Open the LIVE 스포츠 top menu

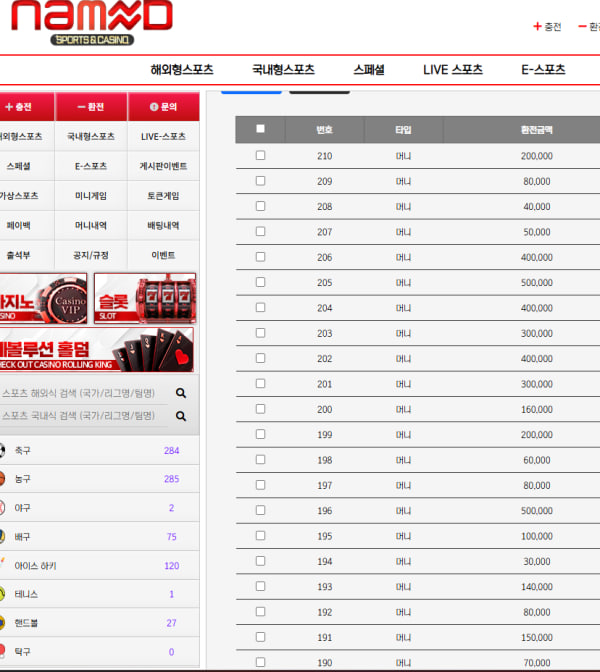pyautogui.click(x=453, y=69)
